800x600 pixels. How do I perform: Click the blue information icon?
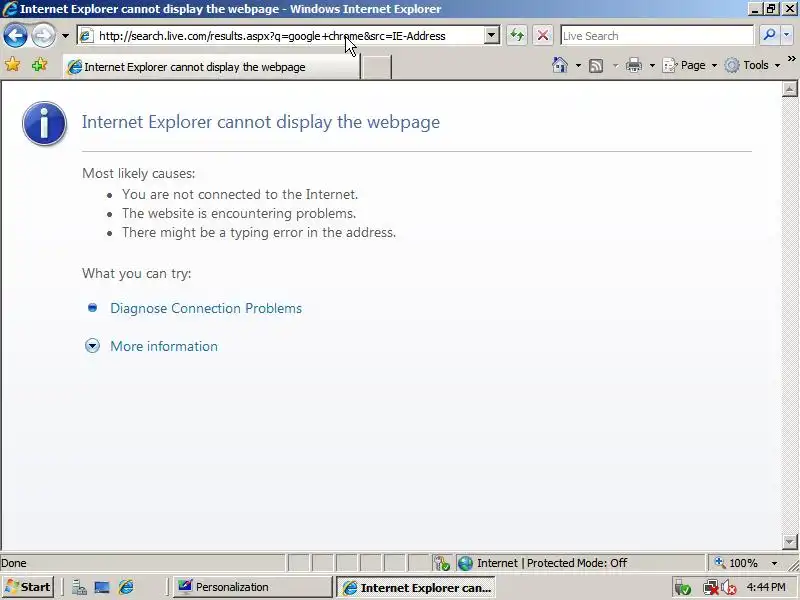click(x=44, y=123)
